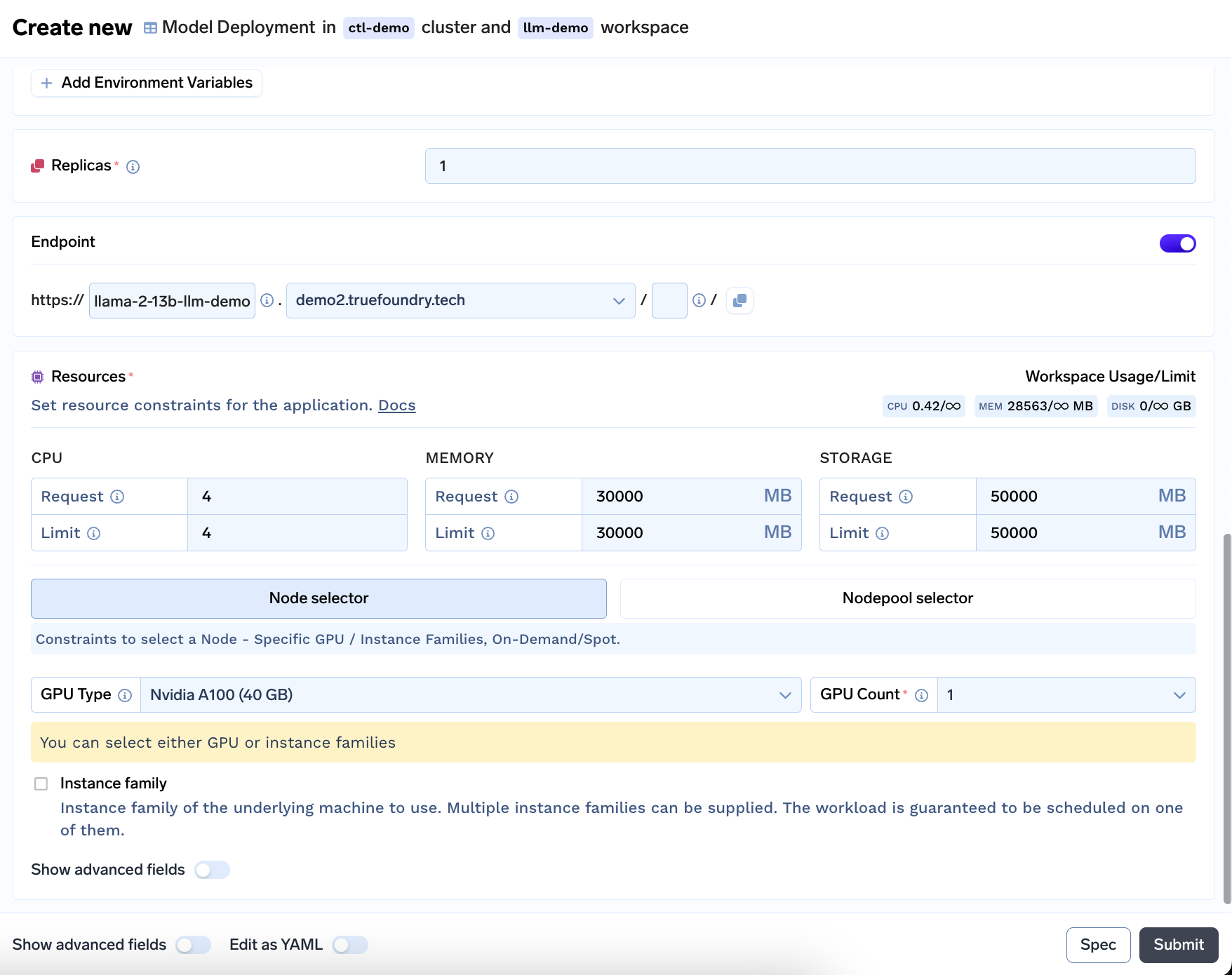Click the ctl-demo cluster badge
This screenshot has height=975, width=1232.
(379, 28)
